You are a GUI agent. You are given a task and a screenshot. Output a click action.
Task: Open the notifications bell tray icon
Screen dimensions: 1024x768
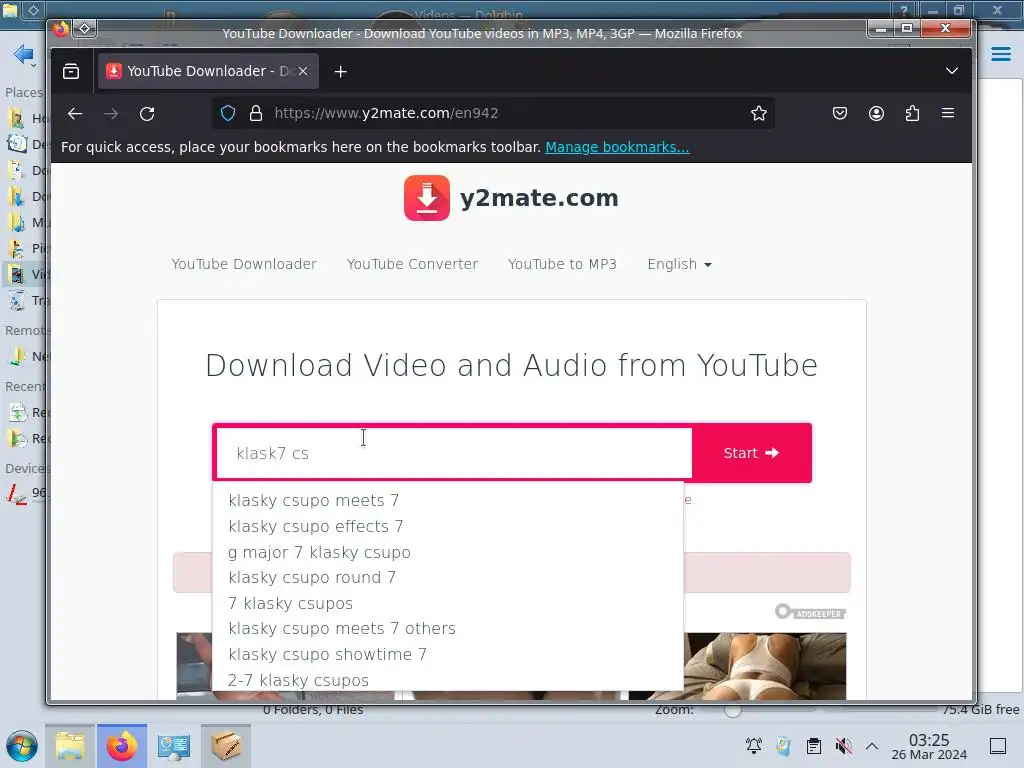[754, 746]
